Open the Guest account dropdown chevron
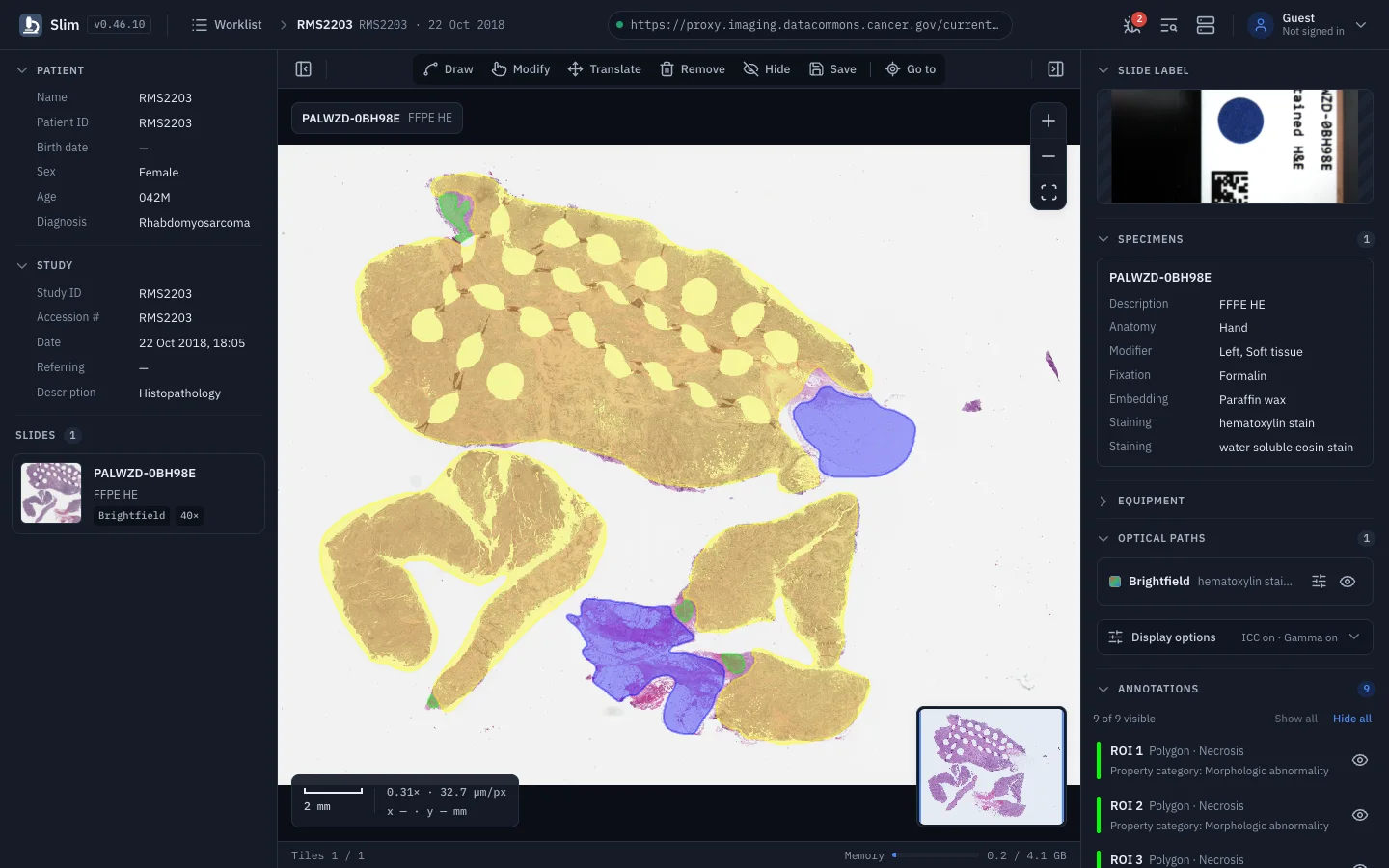This screenshot has width=1389, height=868. (x=1361, y=25)
